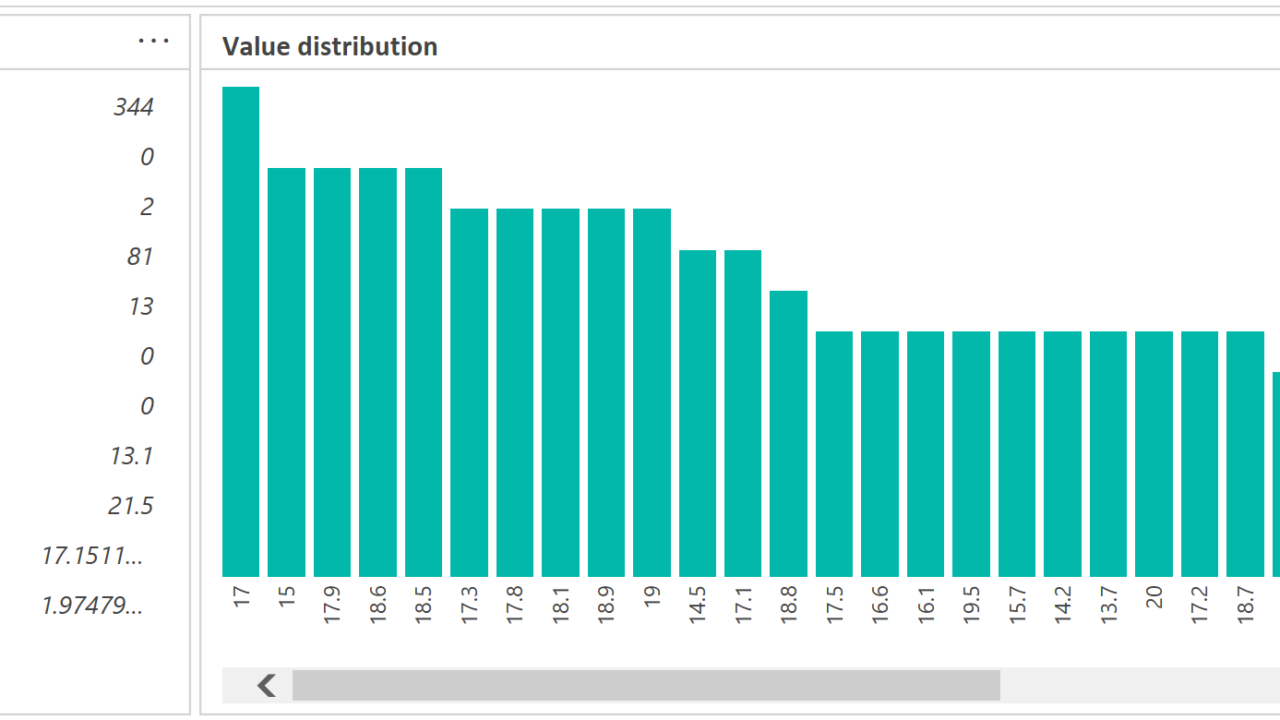Select the bar for value 17.3
The height and width of the screenshot is (720, 1280).
tap(469, 392)
